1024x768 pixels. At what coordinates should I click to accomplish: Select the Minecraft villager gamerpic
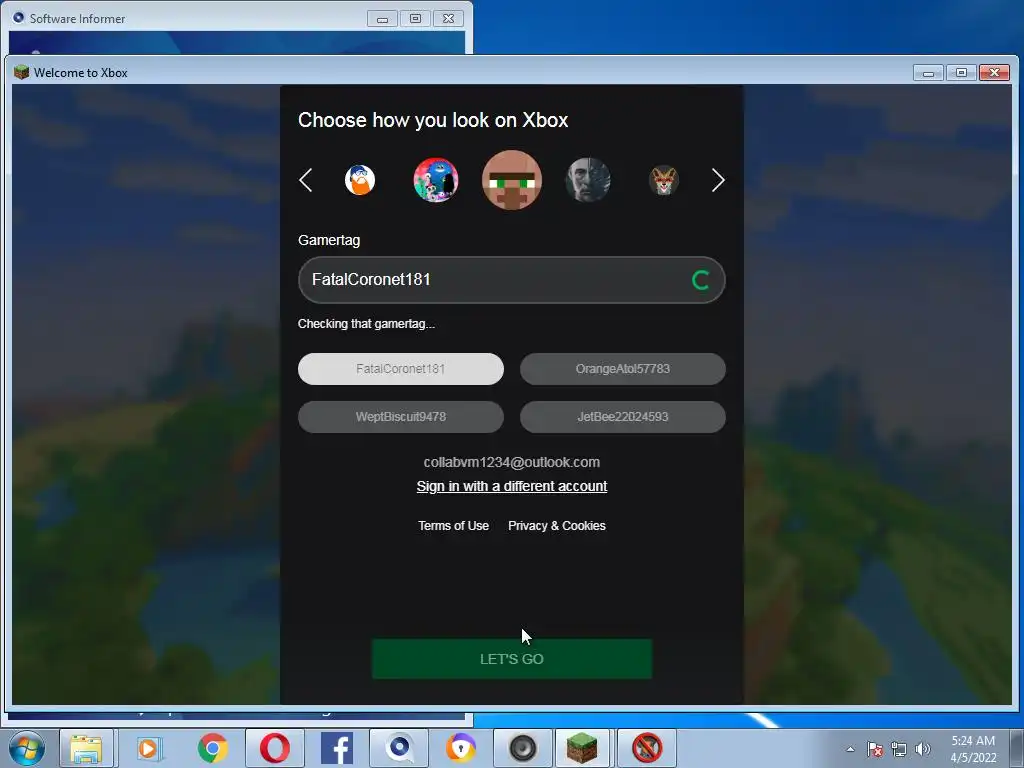pos(512,180)
